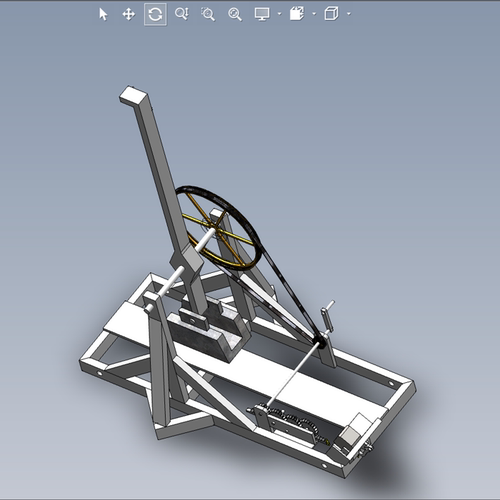Choose the Select arrow pointer tool

(x=103, y=14)
